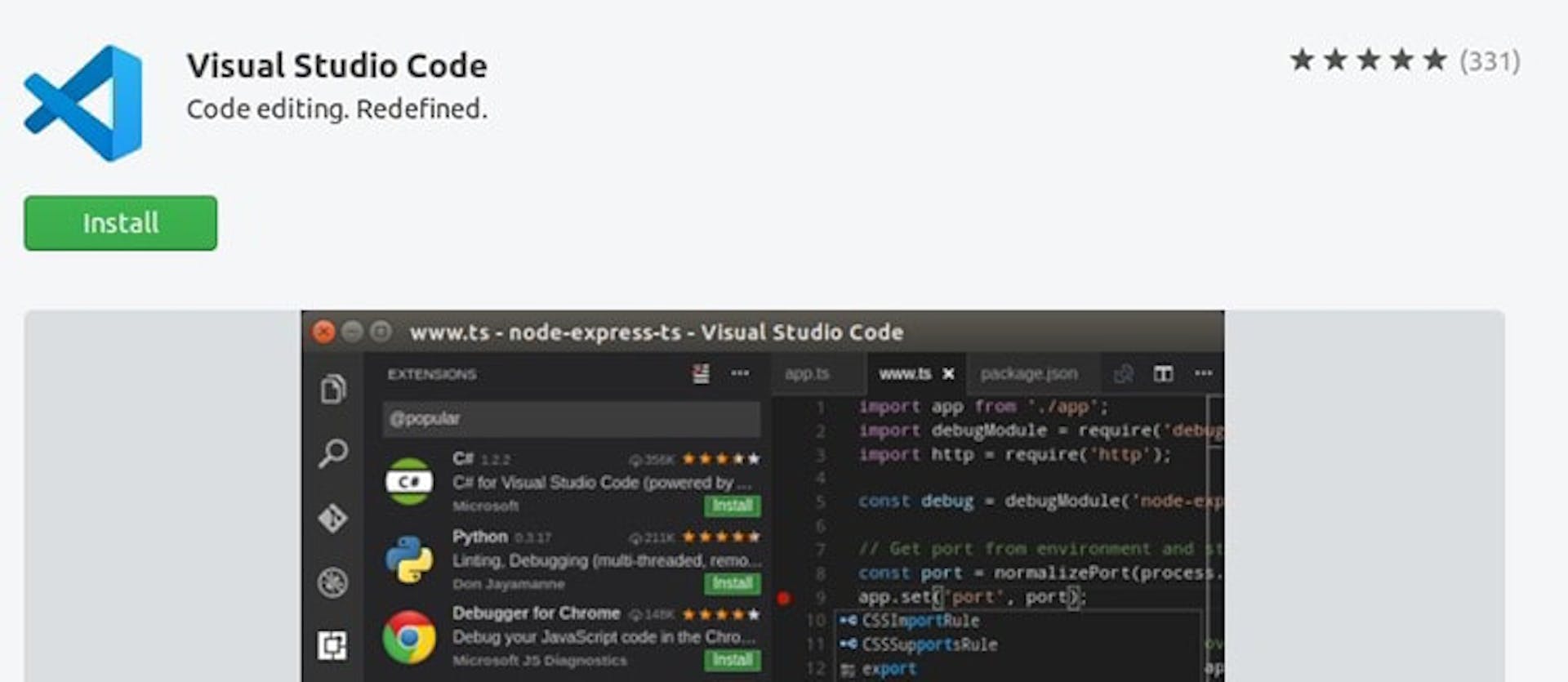The image size is (1568, 682).
Task: Click the Visual Studio Code title text
Action: (336, 65)
